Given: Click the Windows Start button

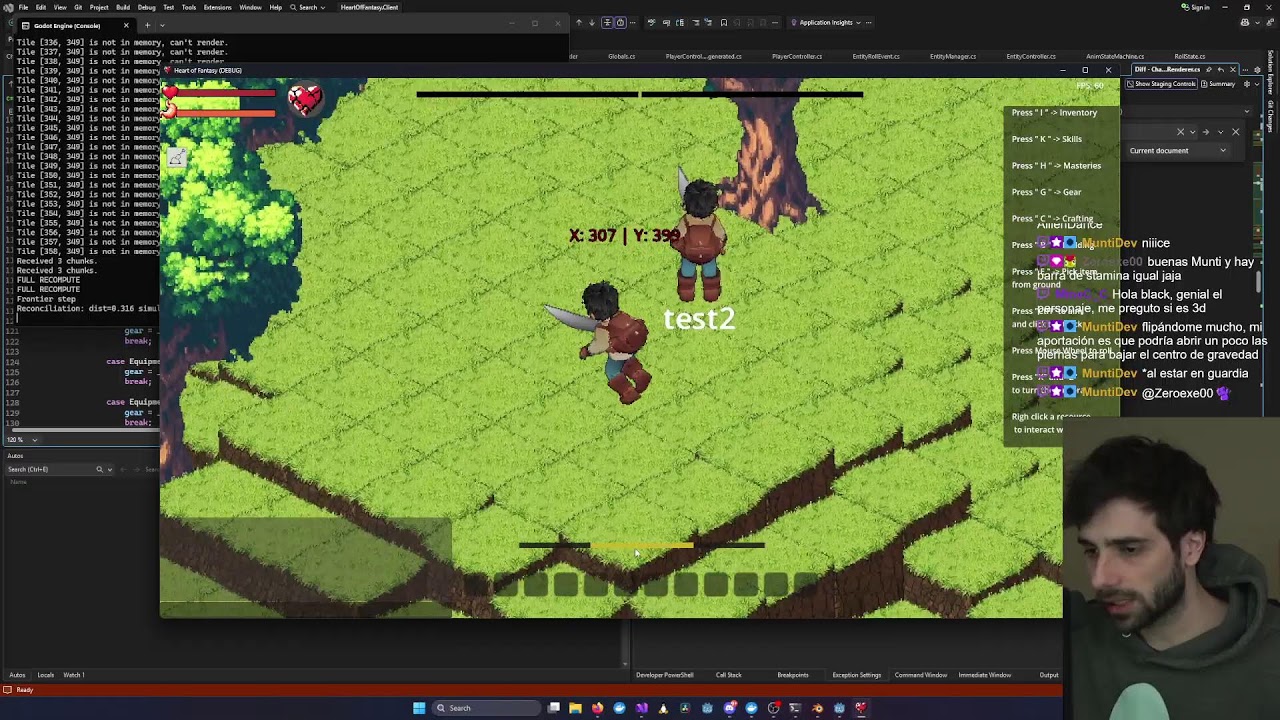Looking at the screenshot, I should [x=419, y=708].
